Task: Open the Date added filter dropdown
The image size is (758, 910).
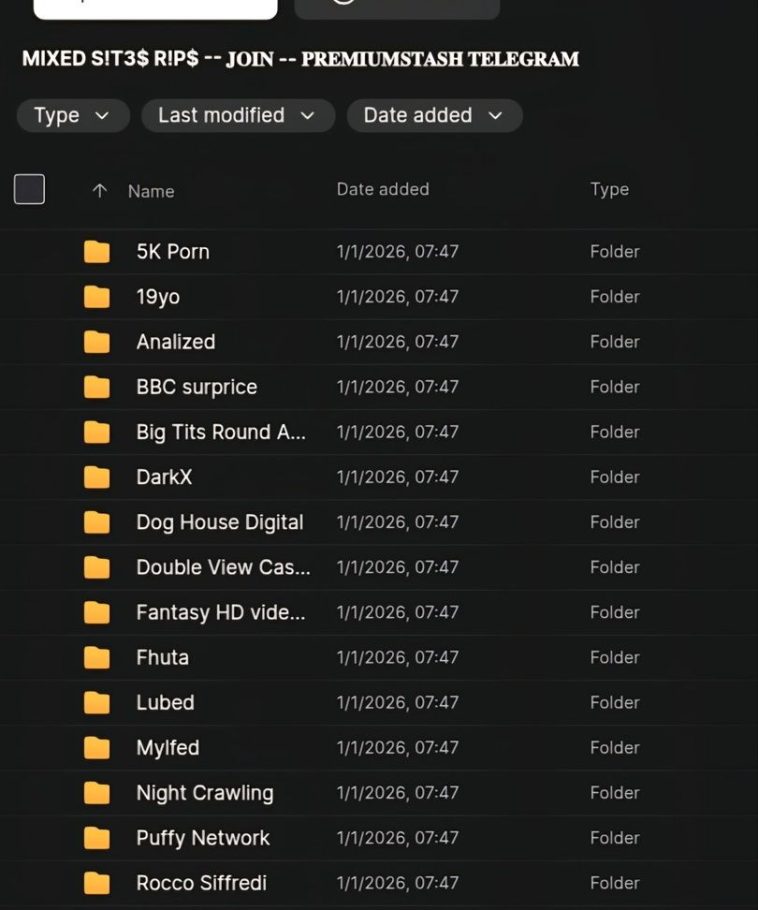Action: pos(434,115)
